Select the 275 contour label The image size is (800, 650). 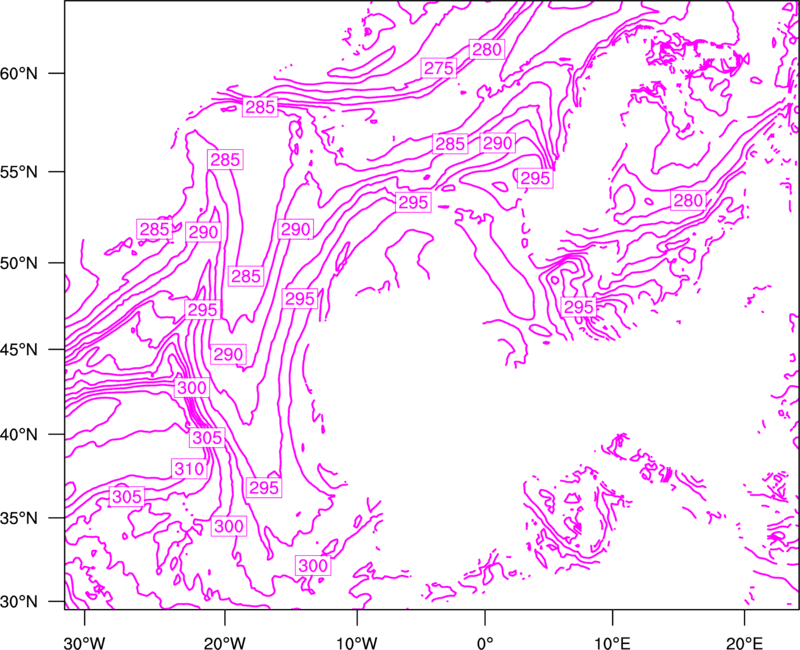point(439,68)
